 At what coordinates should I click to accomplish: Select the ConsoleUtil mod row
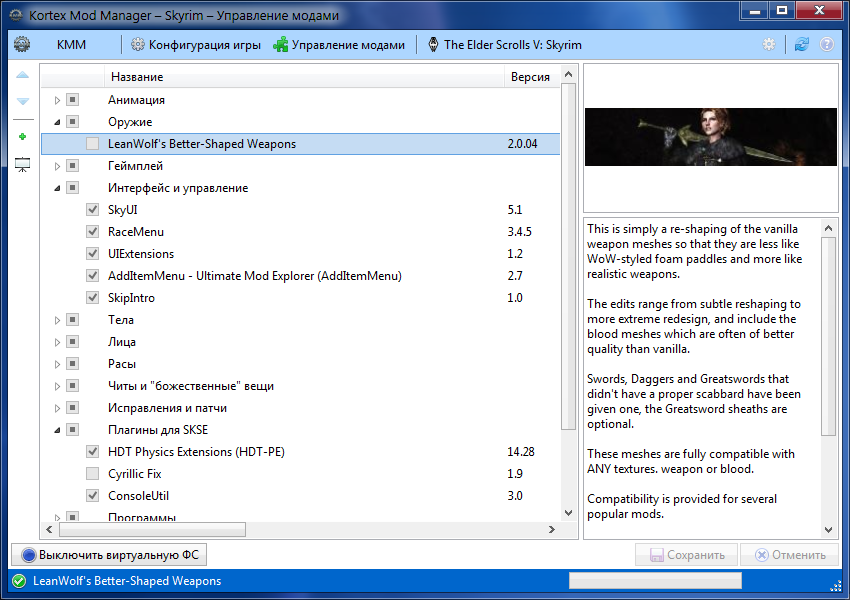(x=301, y=495)
